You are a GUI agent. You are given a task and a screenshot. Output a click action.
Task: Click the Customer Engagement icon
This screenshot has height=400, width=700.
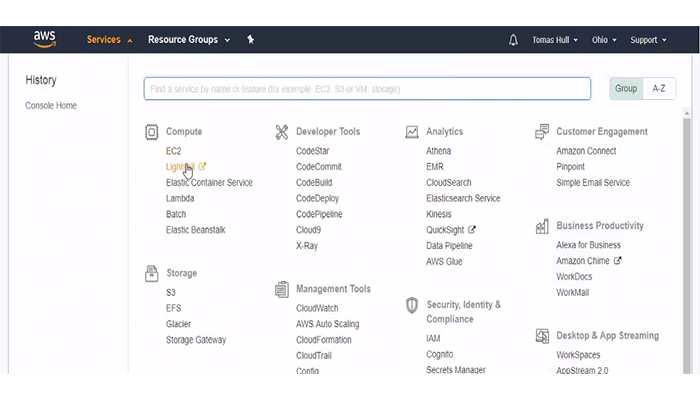(542, 132)
